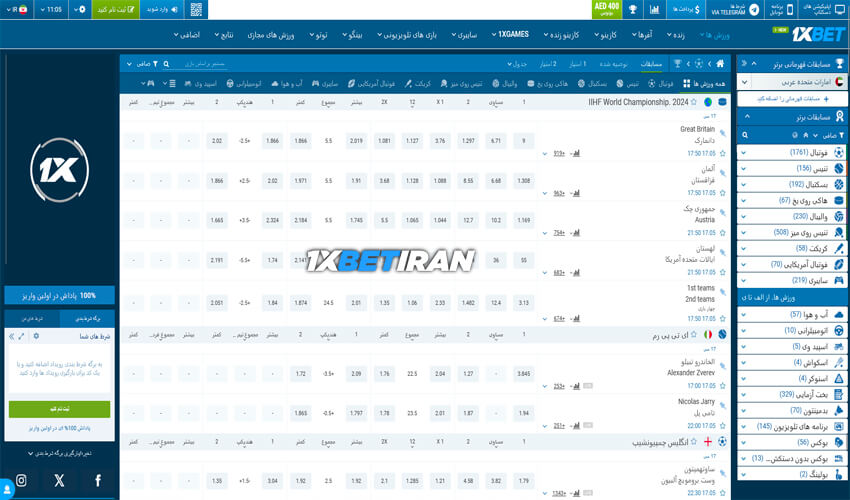Favorite the Nicolas Jarry match star
The image size is (850, 500).
[723, 426]
